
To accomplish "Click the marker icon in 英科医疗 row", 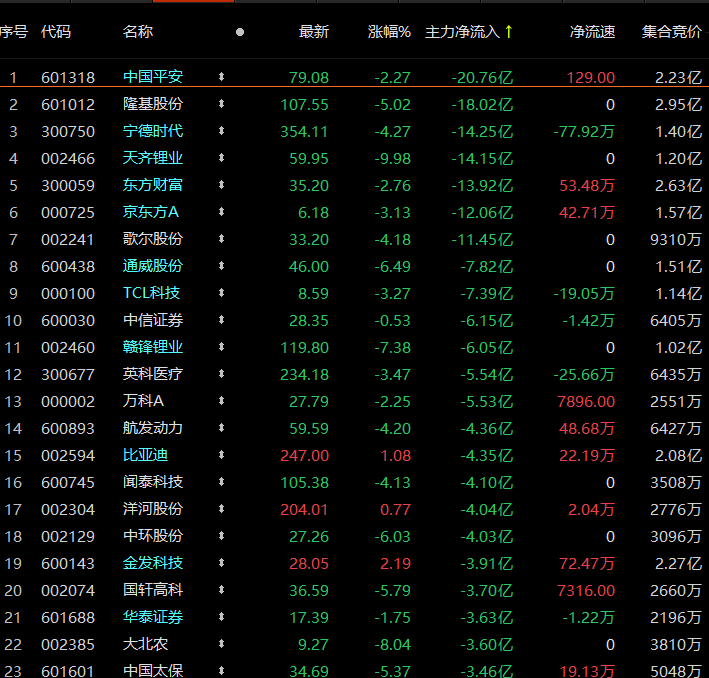I will 221,374.
